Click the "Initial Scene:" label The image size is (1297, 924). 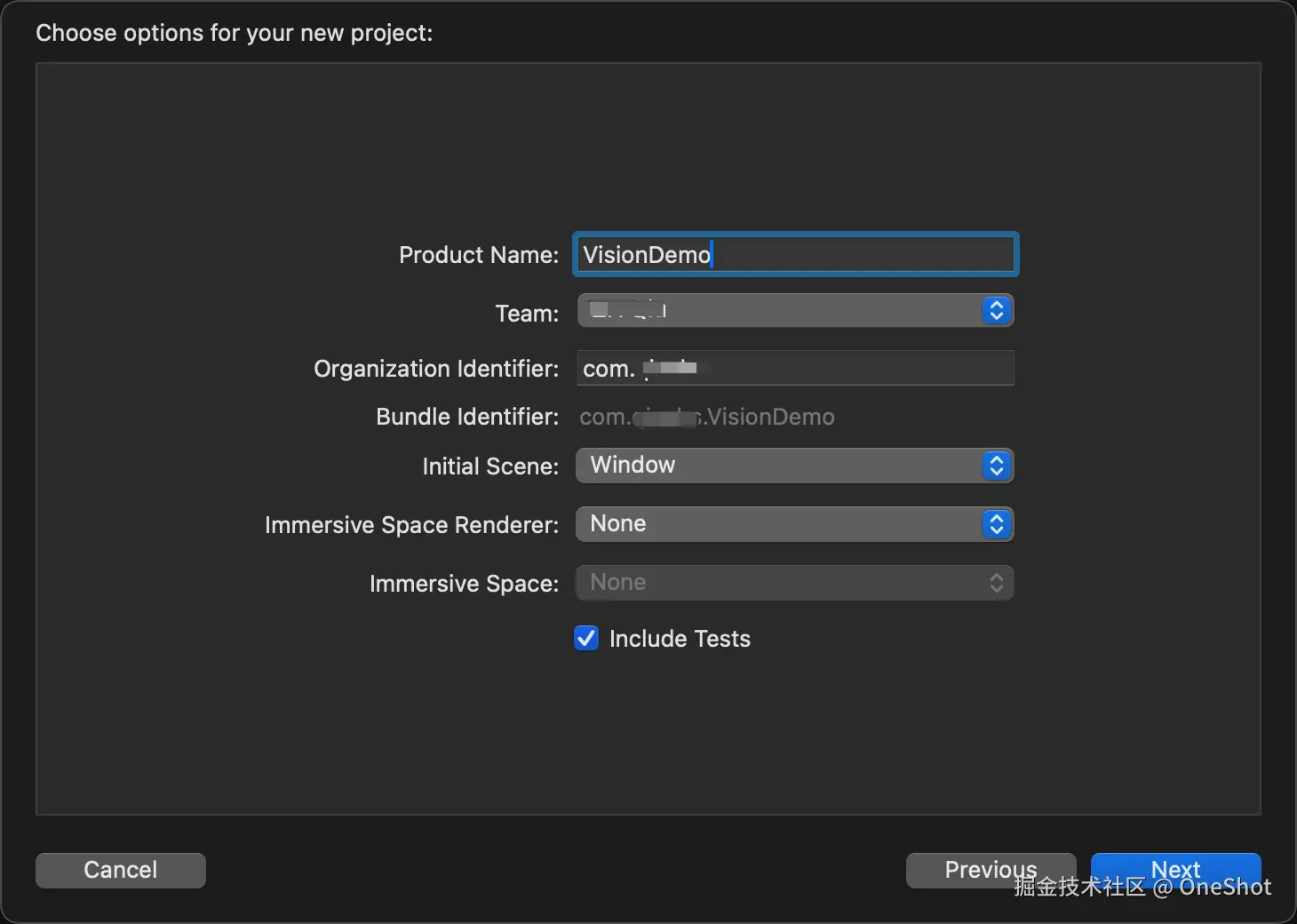490,466
